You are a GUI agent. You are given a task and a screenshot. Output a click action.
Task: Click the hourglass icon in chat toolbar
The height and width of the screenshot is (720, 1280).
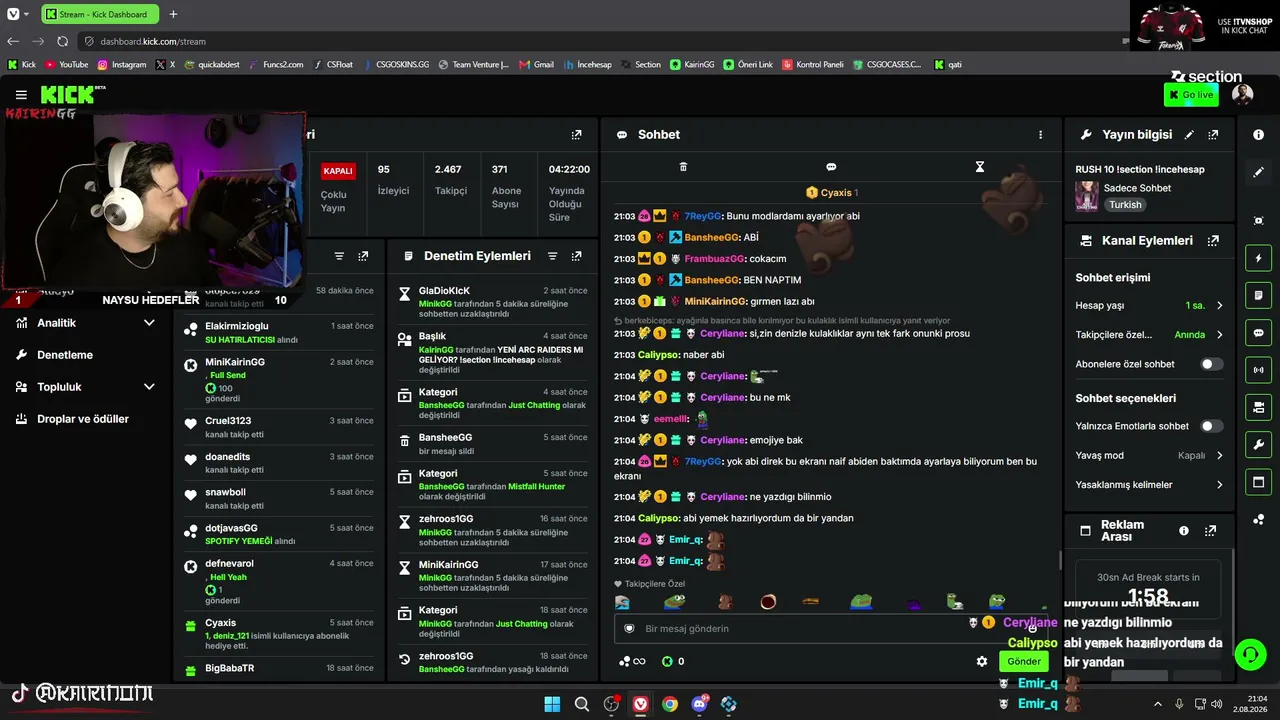(980, 167)
